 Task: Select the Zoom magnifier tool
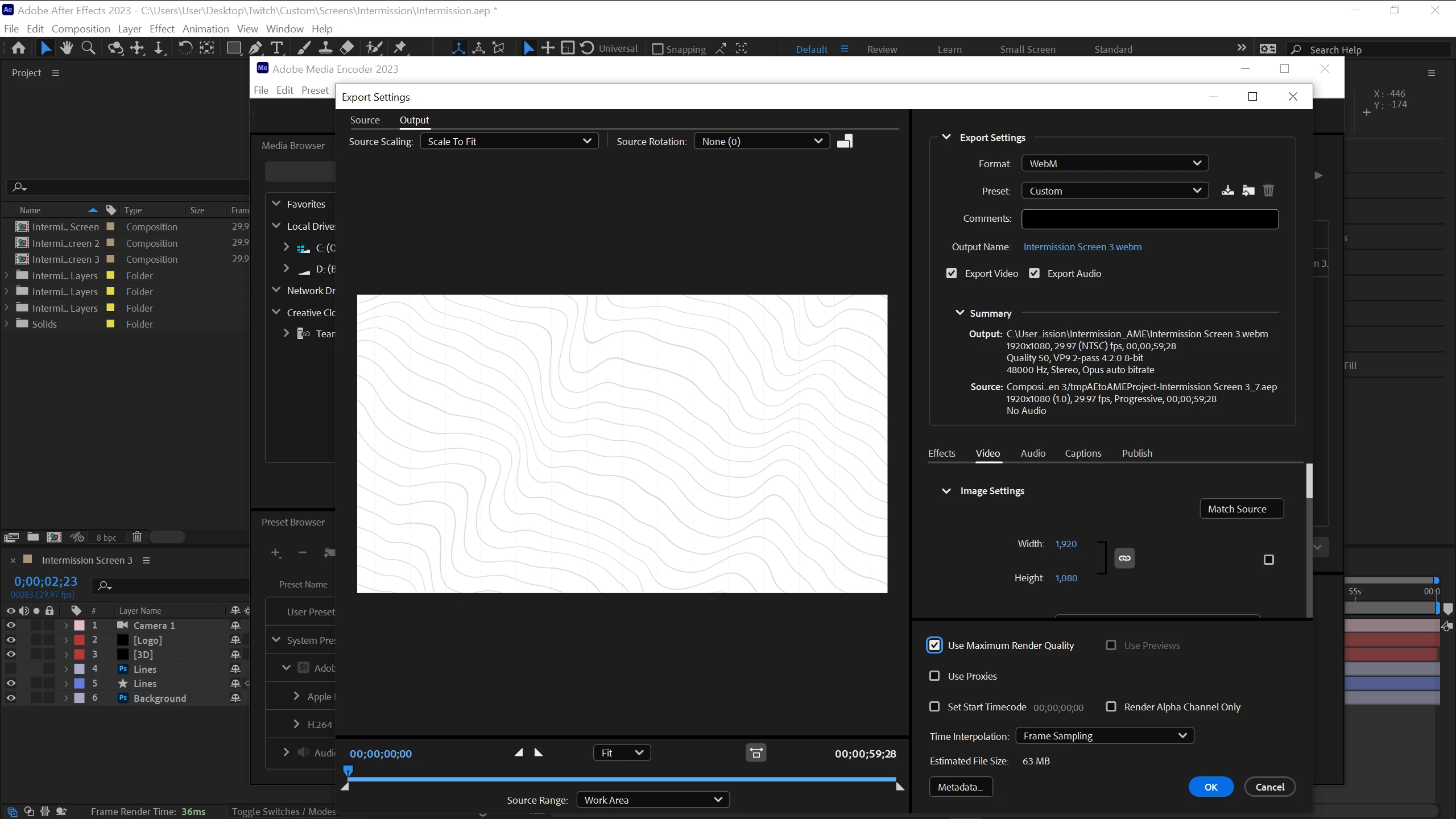point(88,48)
